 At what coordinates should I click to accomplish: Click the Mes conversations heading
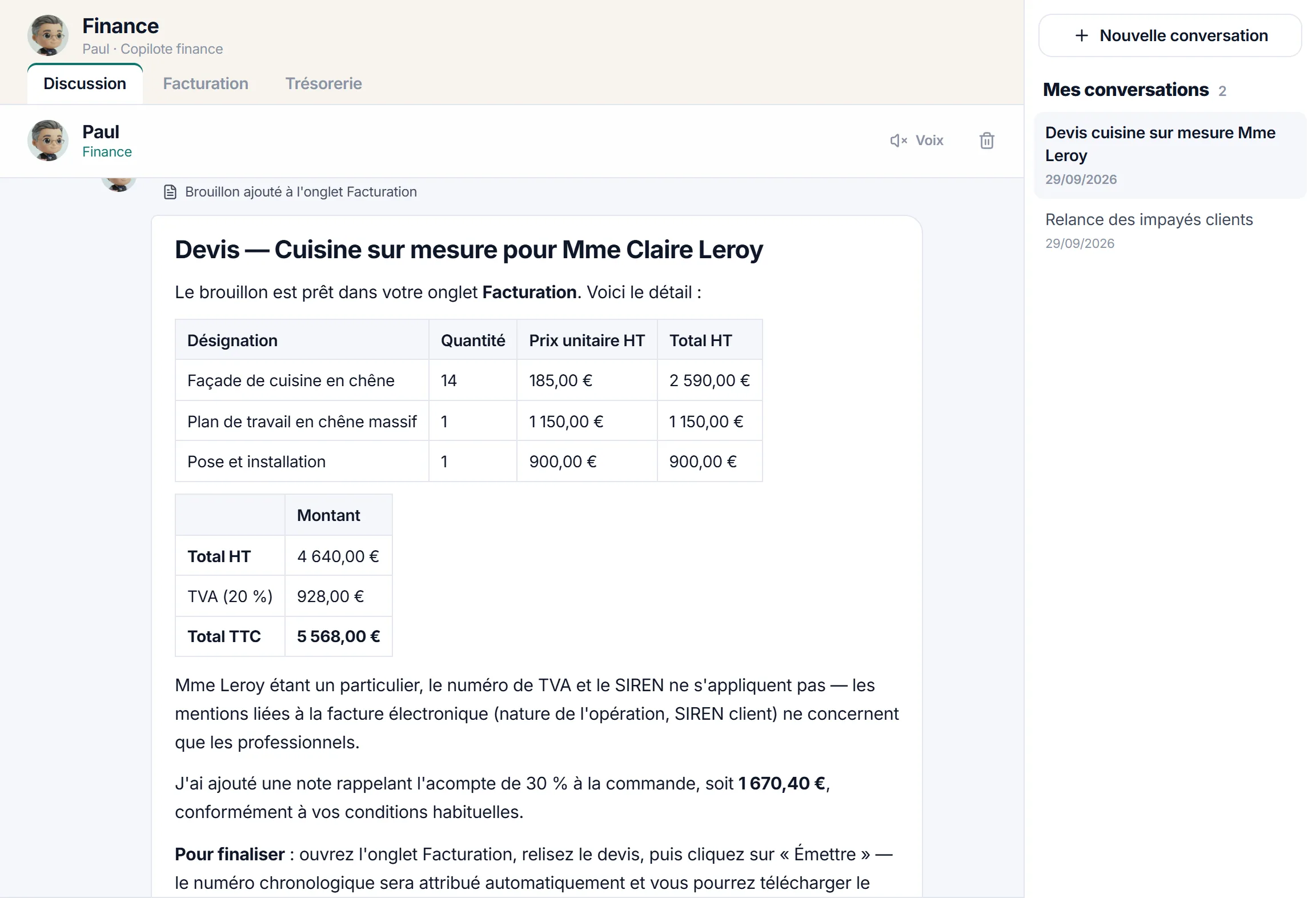tap(1125, 90)
